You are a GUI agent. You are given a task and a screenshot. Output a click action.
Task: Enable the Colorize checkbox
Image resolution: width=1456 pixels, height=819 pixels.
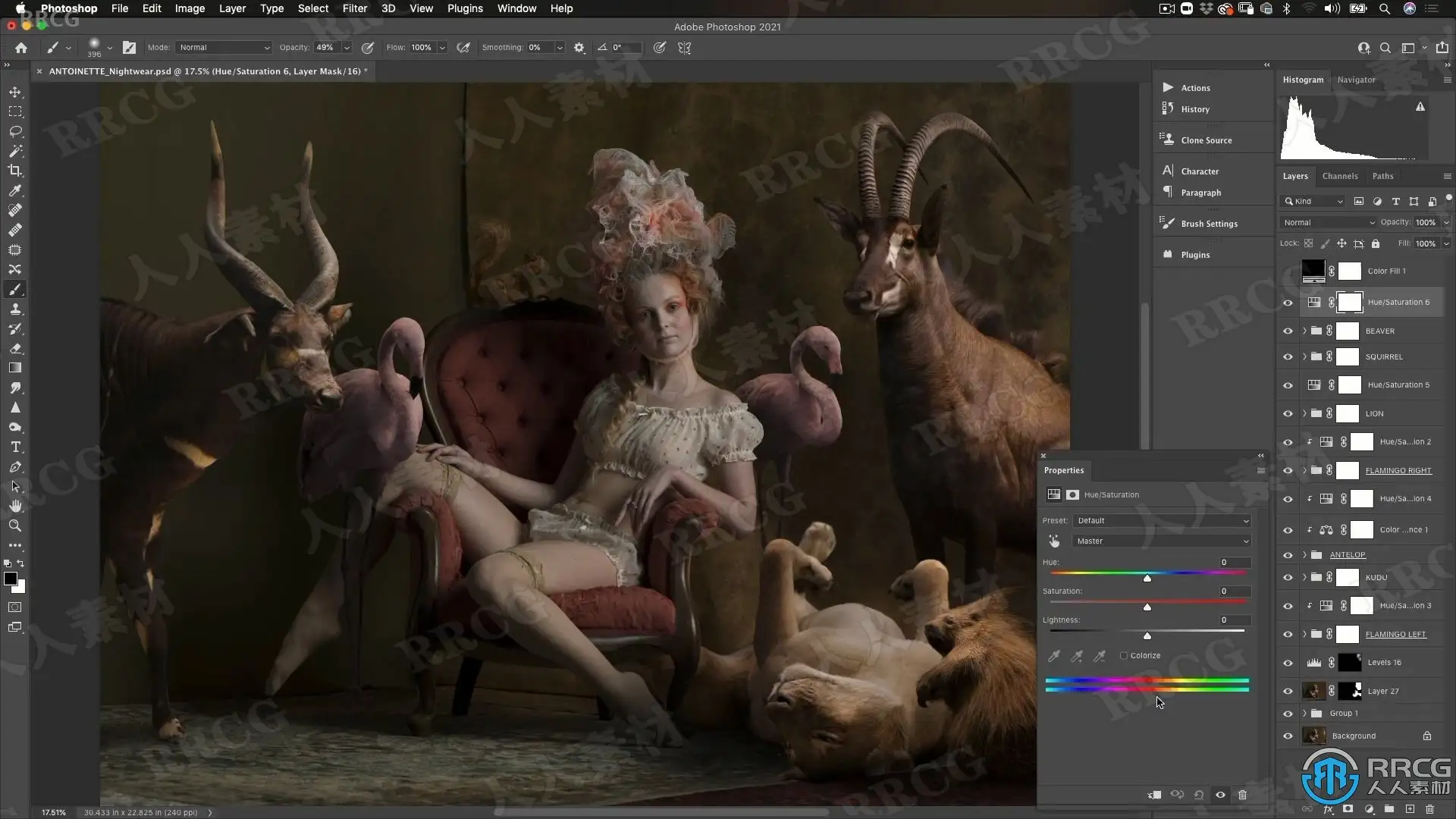[x=1124, y=655]
